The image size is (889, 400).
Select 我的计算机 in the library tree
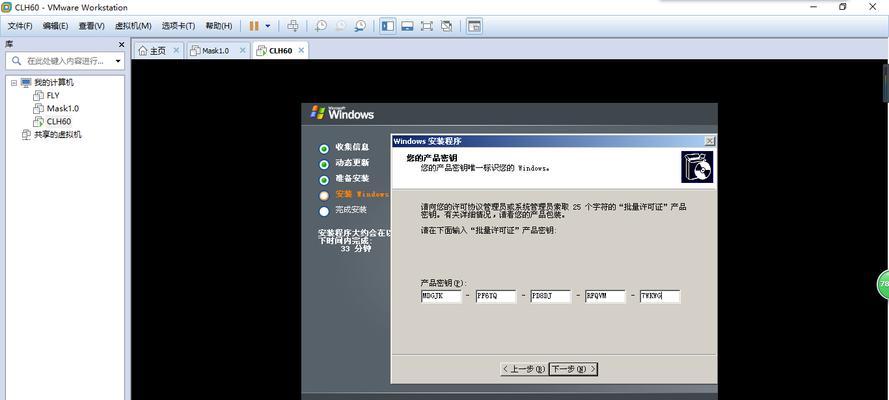tap(53, 83)
